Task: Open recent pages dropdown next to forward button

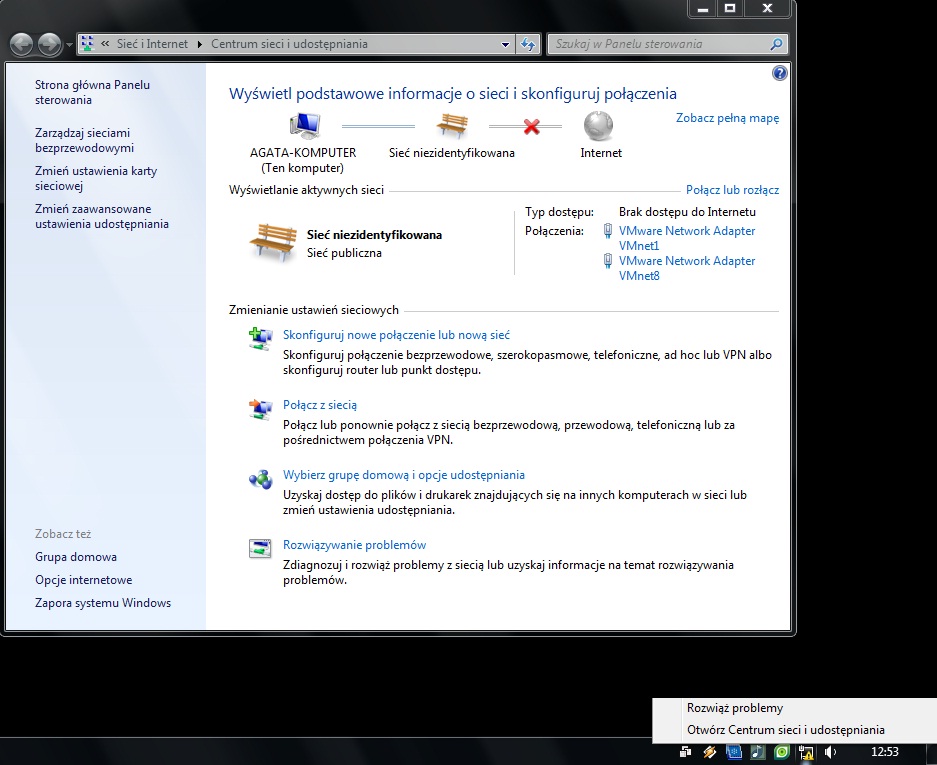Action: tap(68, 45)
